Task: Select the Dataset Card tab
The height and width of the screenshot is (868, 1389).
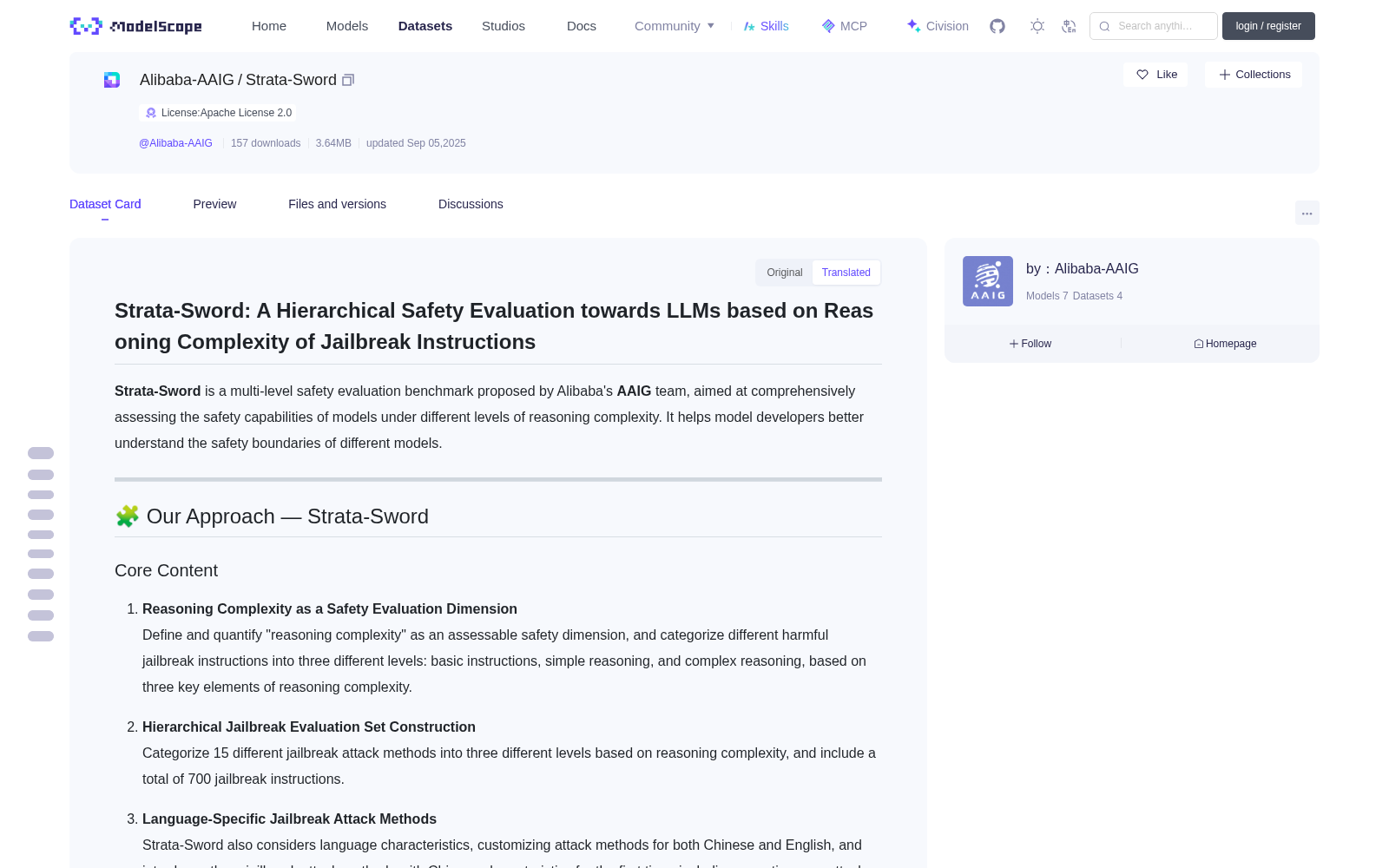Action: [105, 204]
